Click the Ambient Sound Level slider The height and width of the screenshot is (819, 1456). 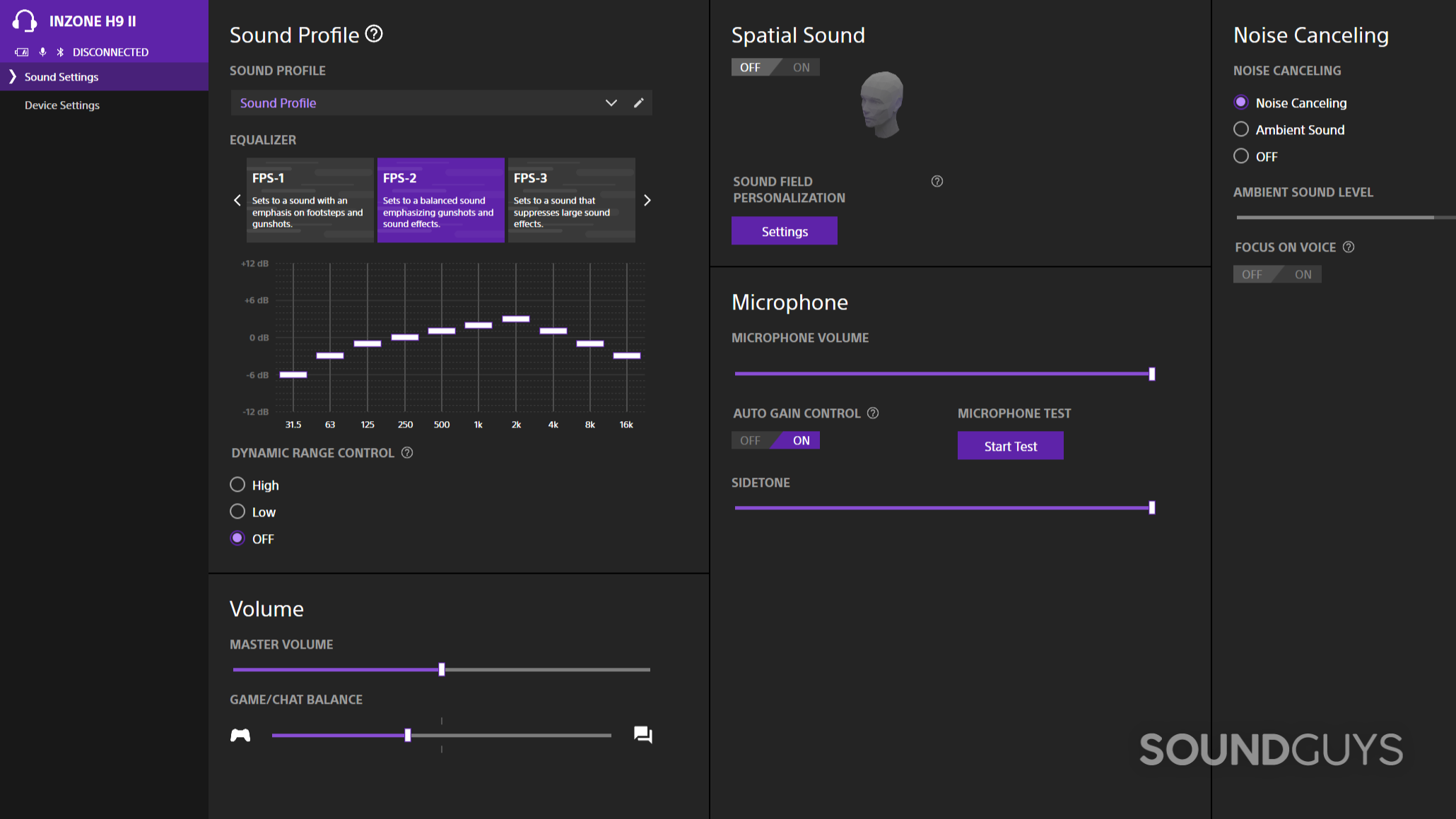coord(1346,218)
